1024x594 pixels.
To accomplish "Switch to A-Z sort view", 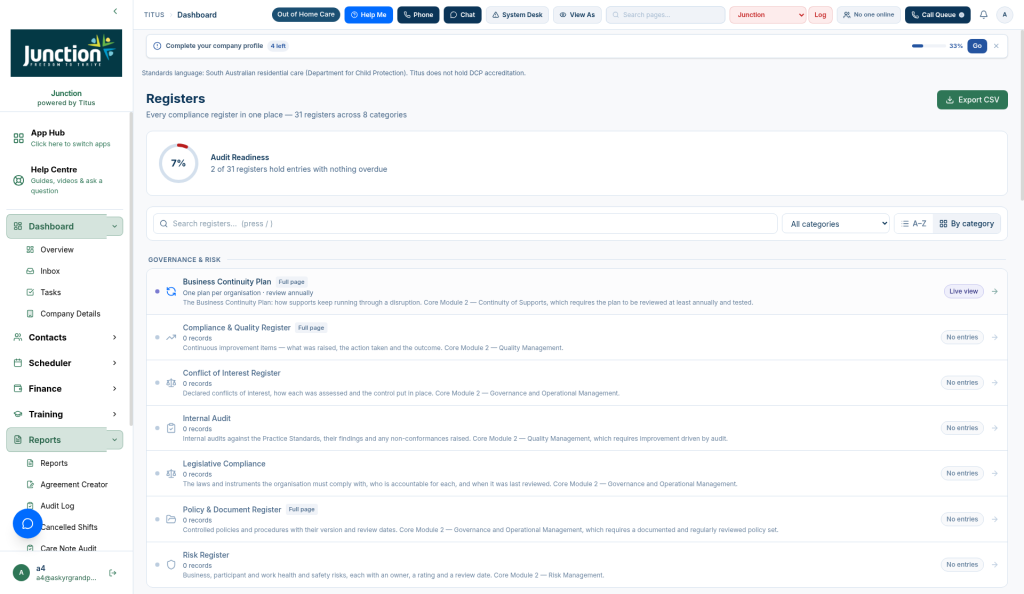I will [914, 223].
